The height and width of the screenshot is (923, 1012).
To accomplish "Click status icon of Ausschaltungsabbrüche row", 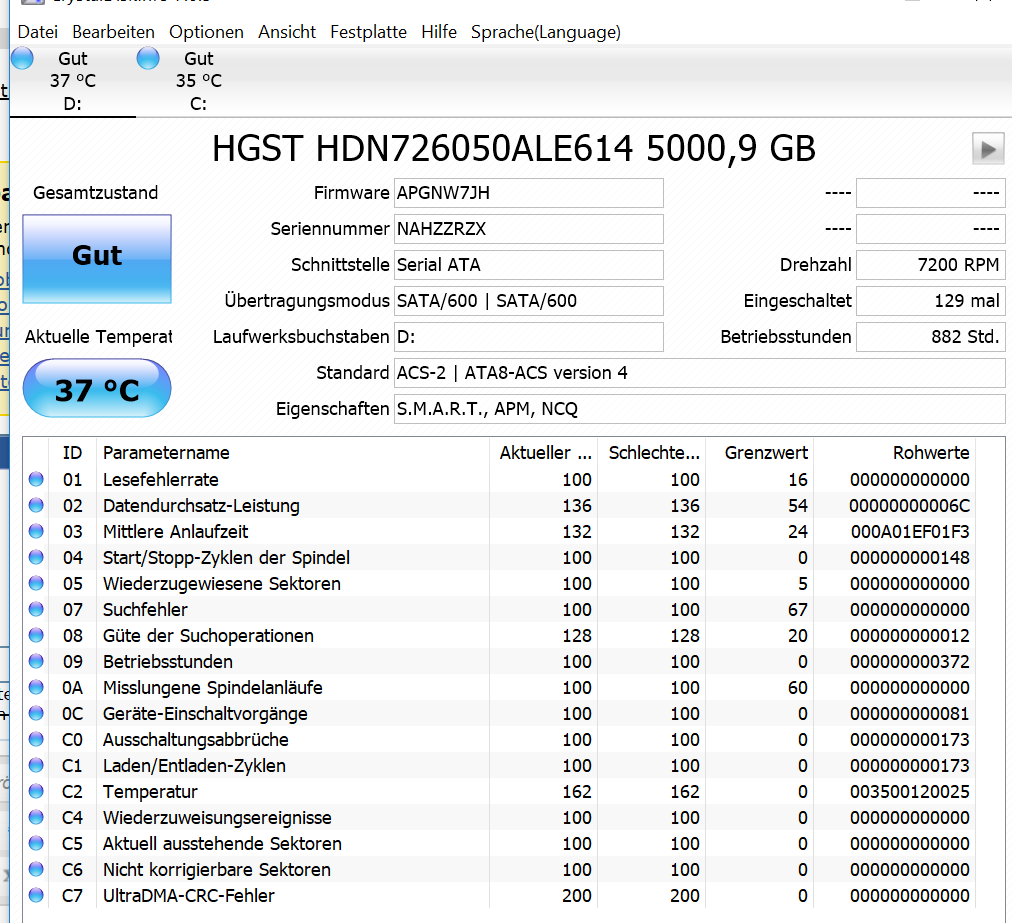I will 36,739.
